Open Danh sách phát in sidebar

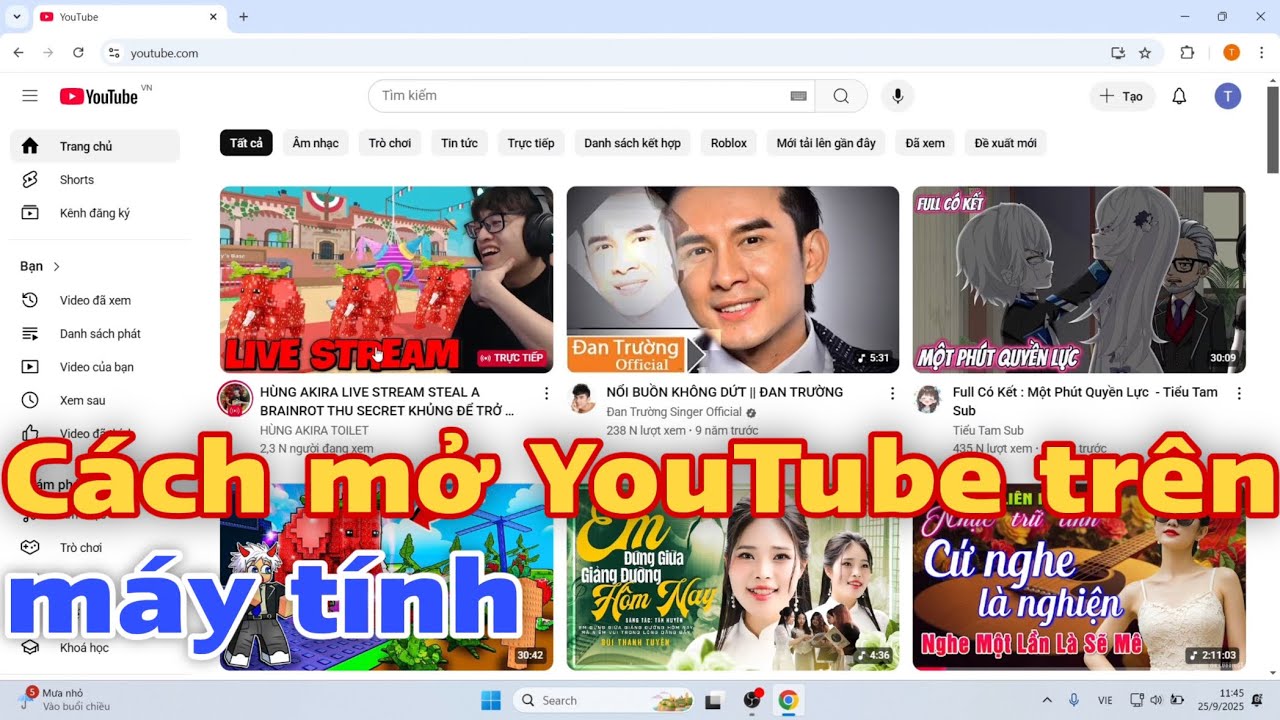[95, 334]
